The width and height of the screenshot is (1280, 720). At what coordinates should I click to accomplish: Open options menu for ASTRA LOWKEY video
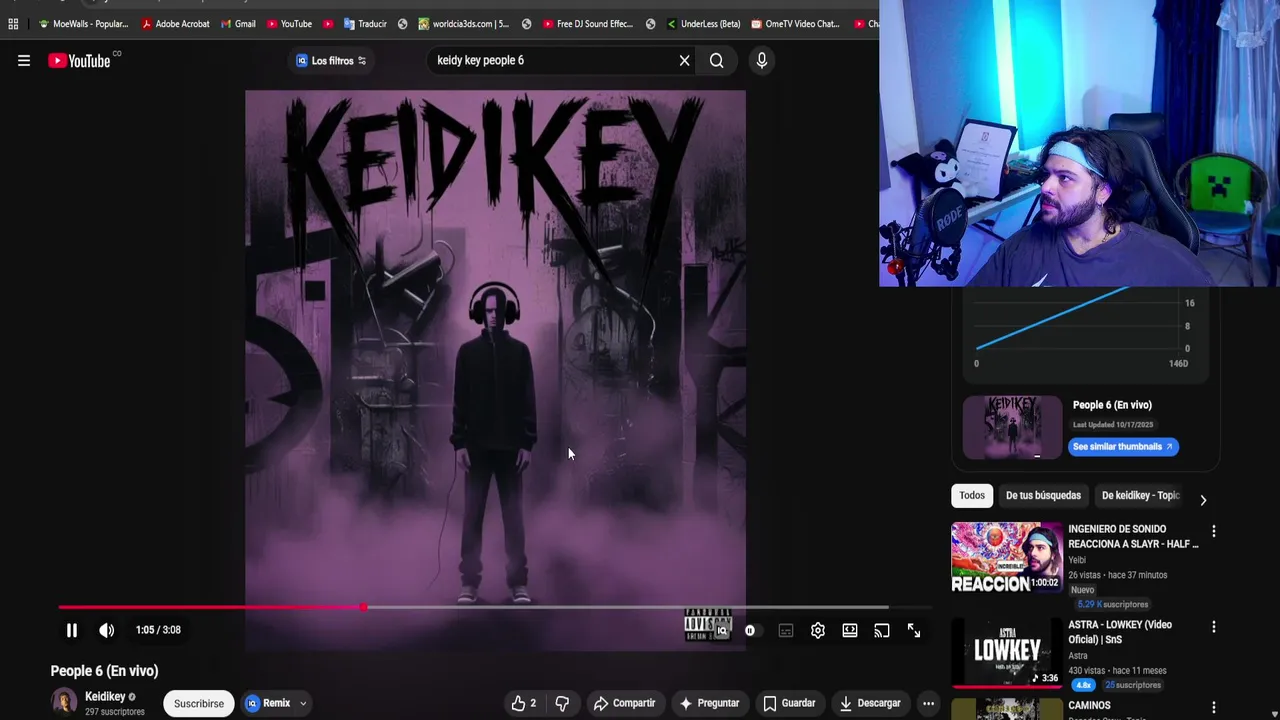point(1213,627)
